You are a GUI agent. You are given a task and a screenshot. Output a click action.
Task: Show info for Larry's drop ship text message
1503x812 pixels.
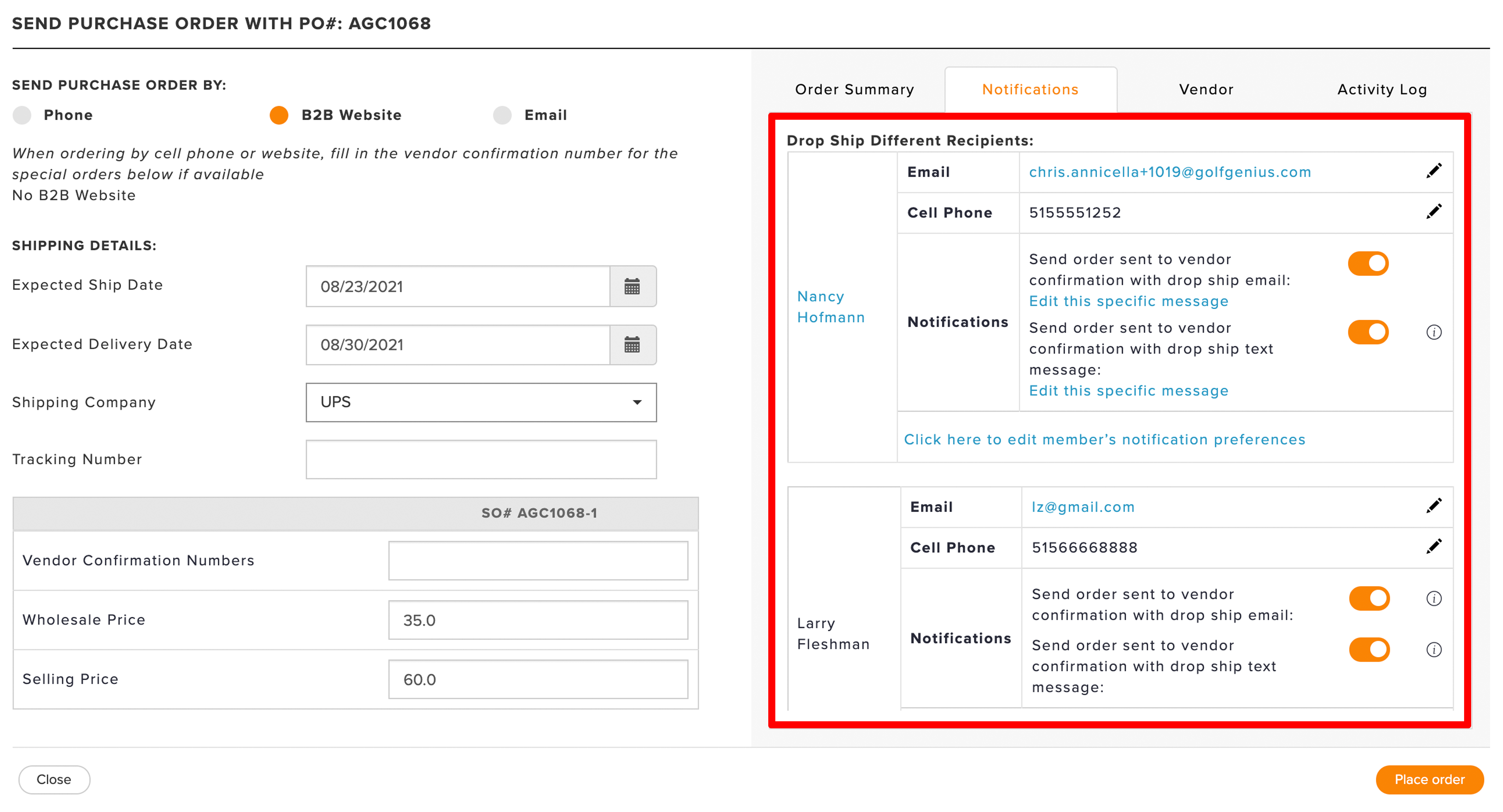click(x=1434, y=649)
